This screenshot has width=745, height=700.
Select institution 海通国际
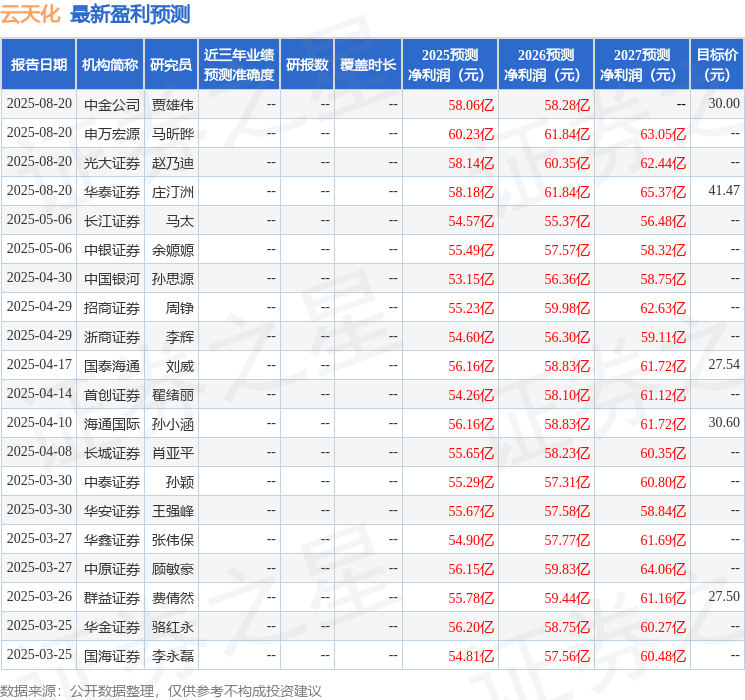point(112,423)
